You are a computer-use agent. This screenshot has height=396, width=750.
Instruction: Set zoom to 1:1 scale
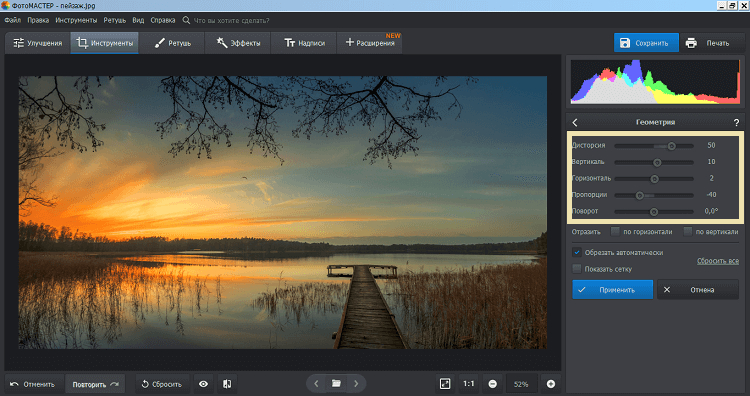tap(469, 384)
